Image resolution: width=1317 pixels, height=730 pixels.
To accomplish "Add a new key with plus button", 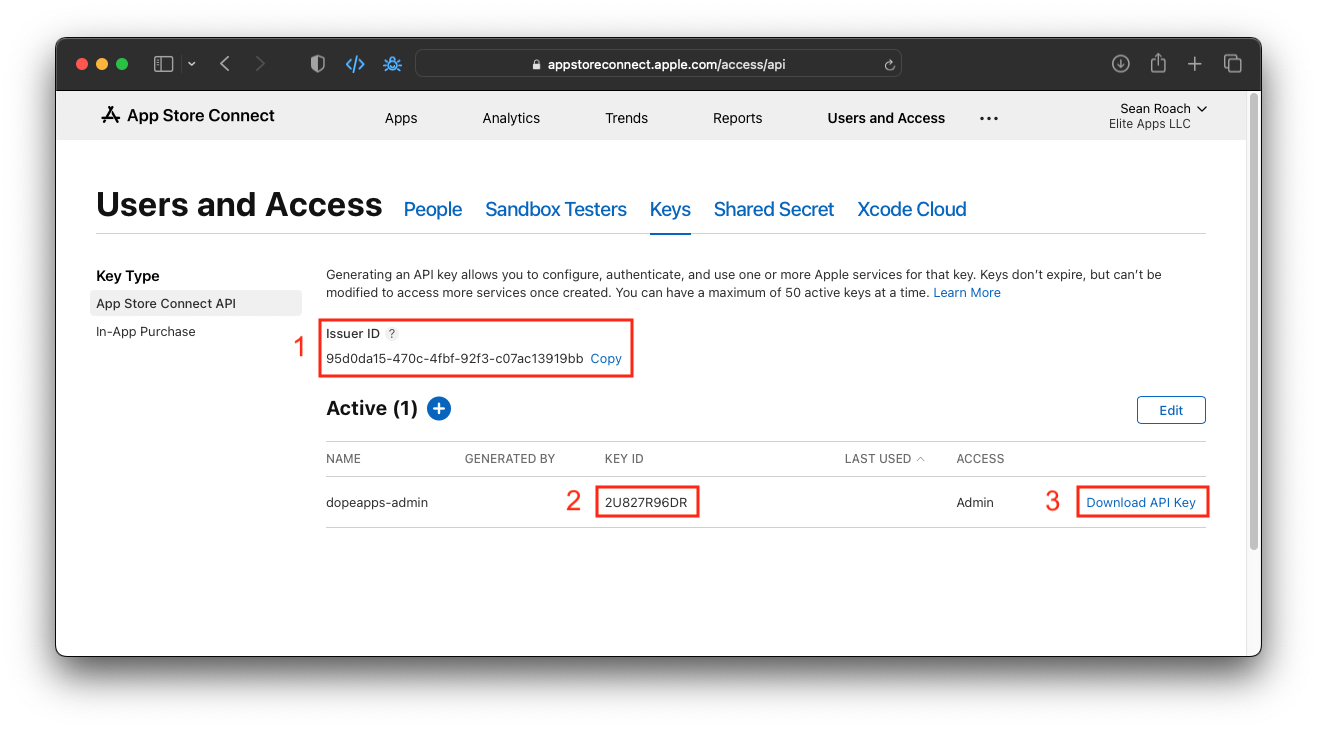I will click(439, 408).
